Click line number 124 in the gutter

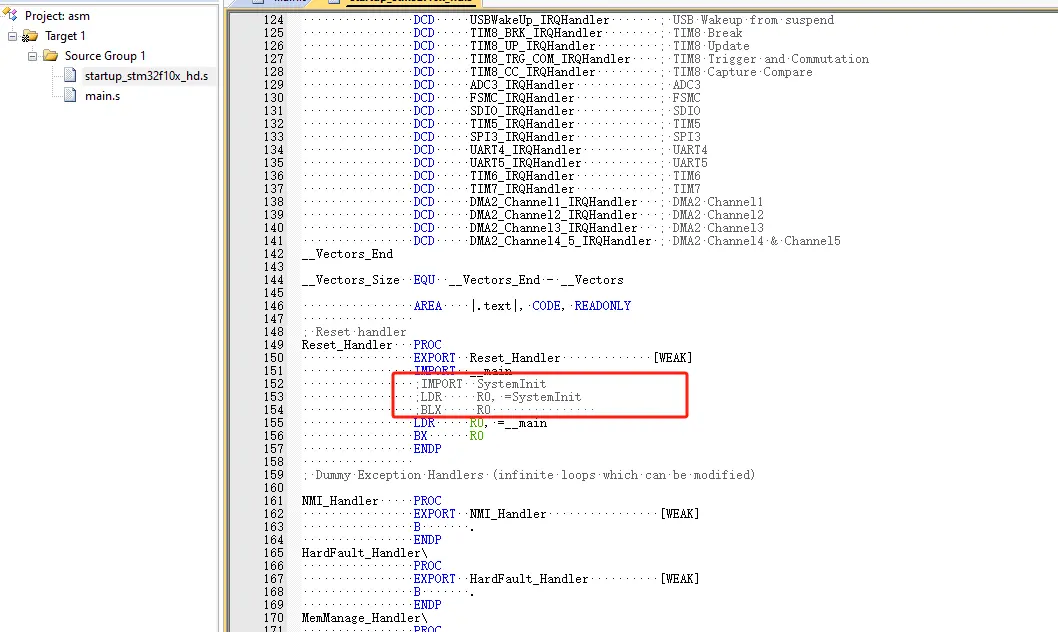click(x=273, y=20)
